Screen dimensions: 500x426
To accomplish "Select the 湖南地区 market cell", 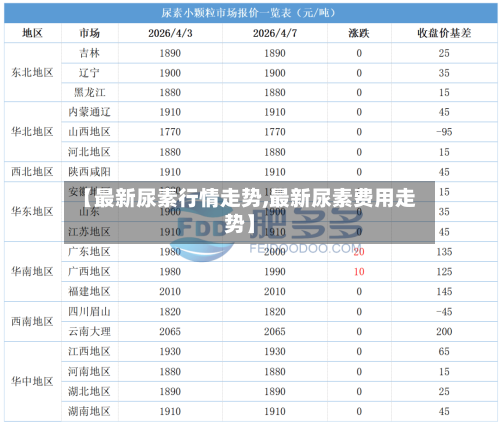I will point(89,411).
